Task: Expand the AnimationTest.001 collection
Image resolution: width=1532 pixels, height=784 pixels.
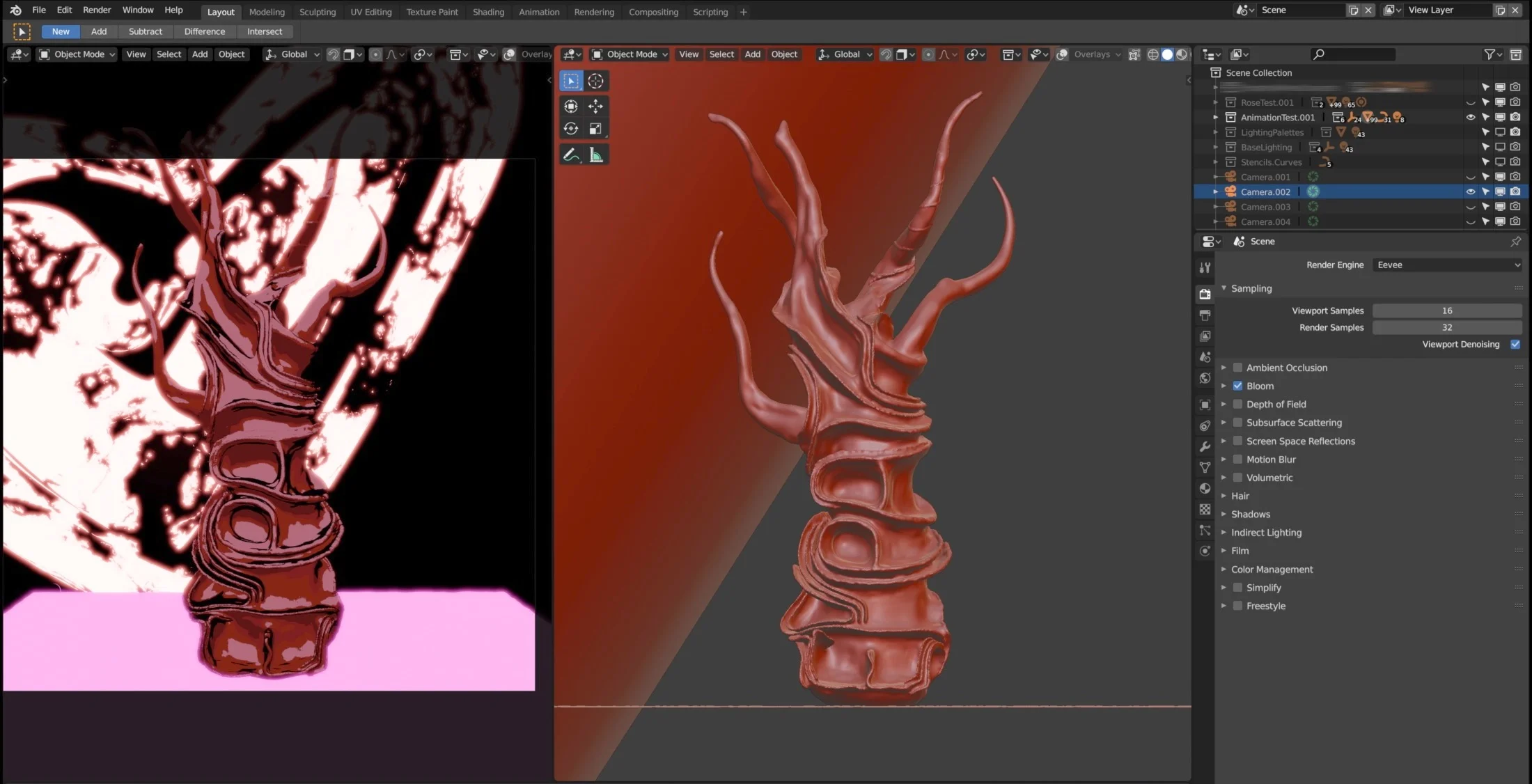Action: coord(1216,117)
